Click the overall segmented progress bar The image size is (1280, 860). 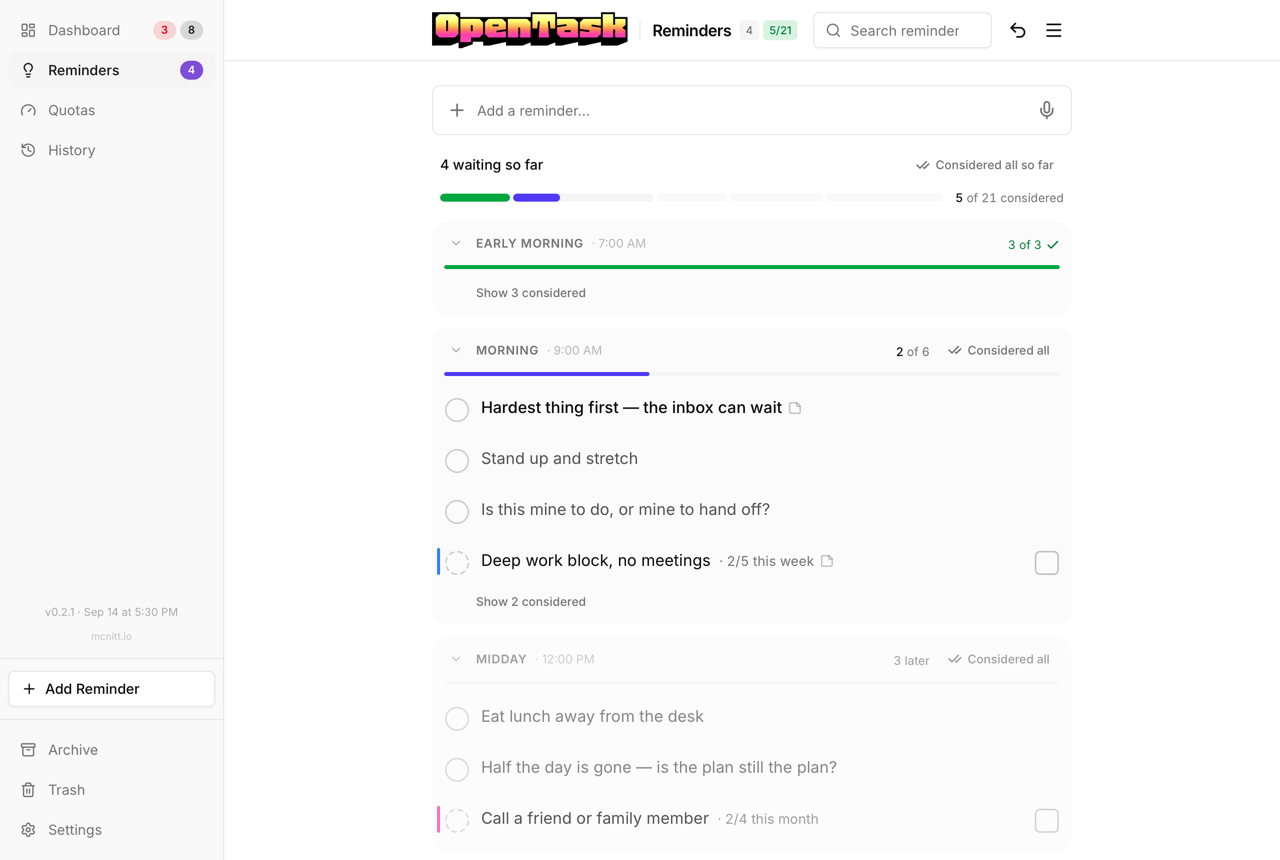[x=691, y=198]
